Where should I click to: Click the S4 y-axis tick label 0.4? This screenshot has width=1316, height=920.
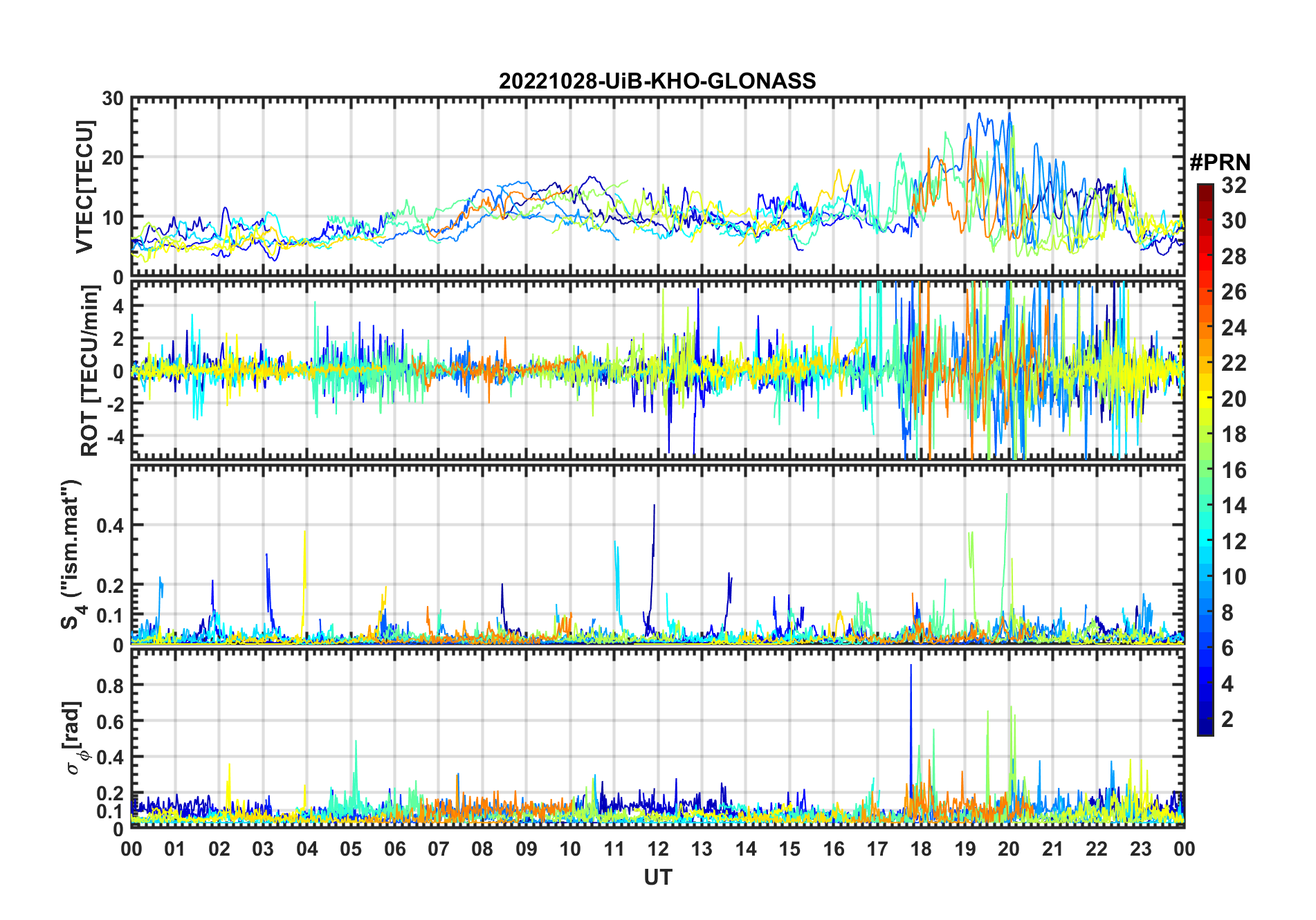(110, 525)
